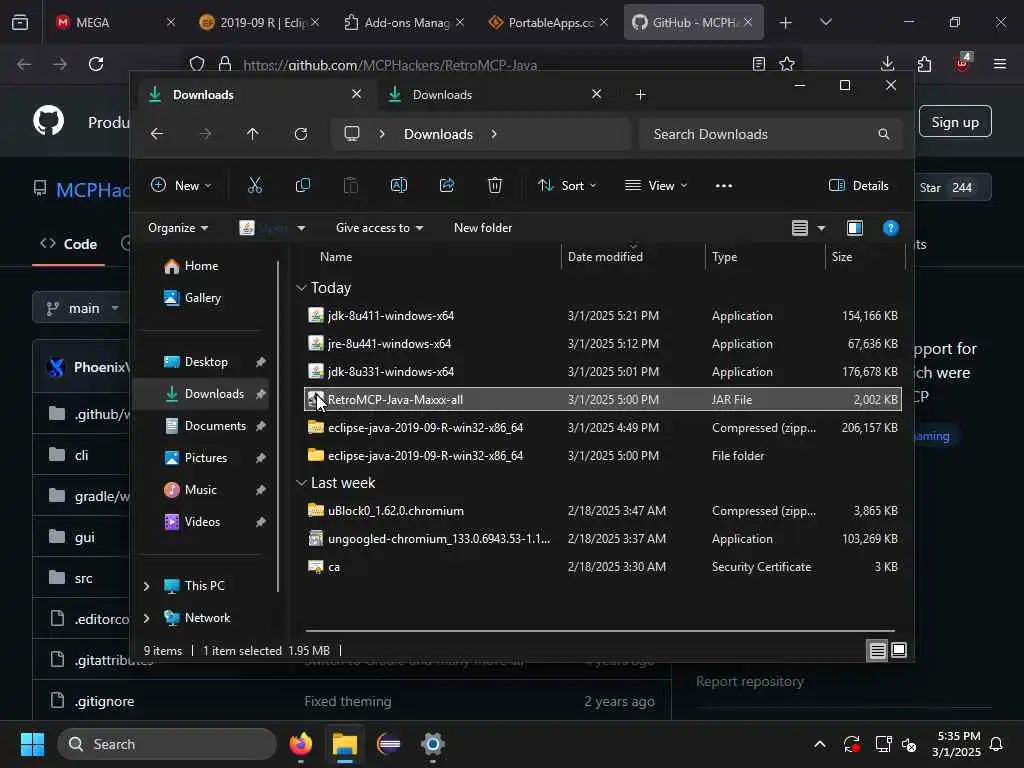This screenshot has width=1024, height=768.
Task: Sort by Date modified column header
Action: (605, 257)
